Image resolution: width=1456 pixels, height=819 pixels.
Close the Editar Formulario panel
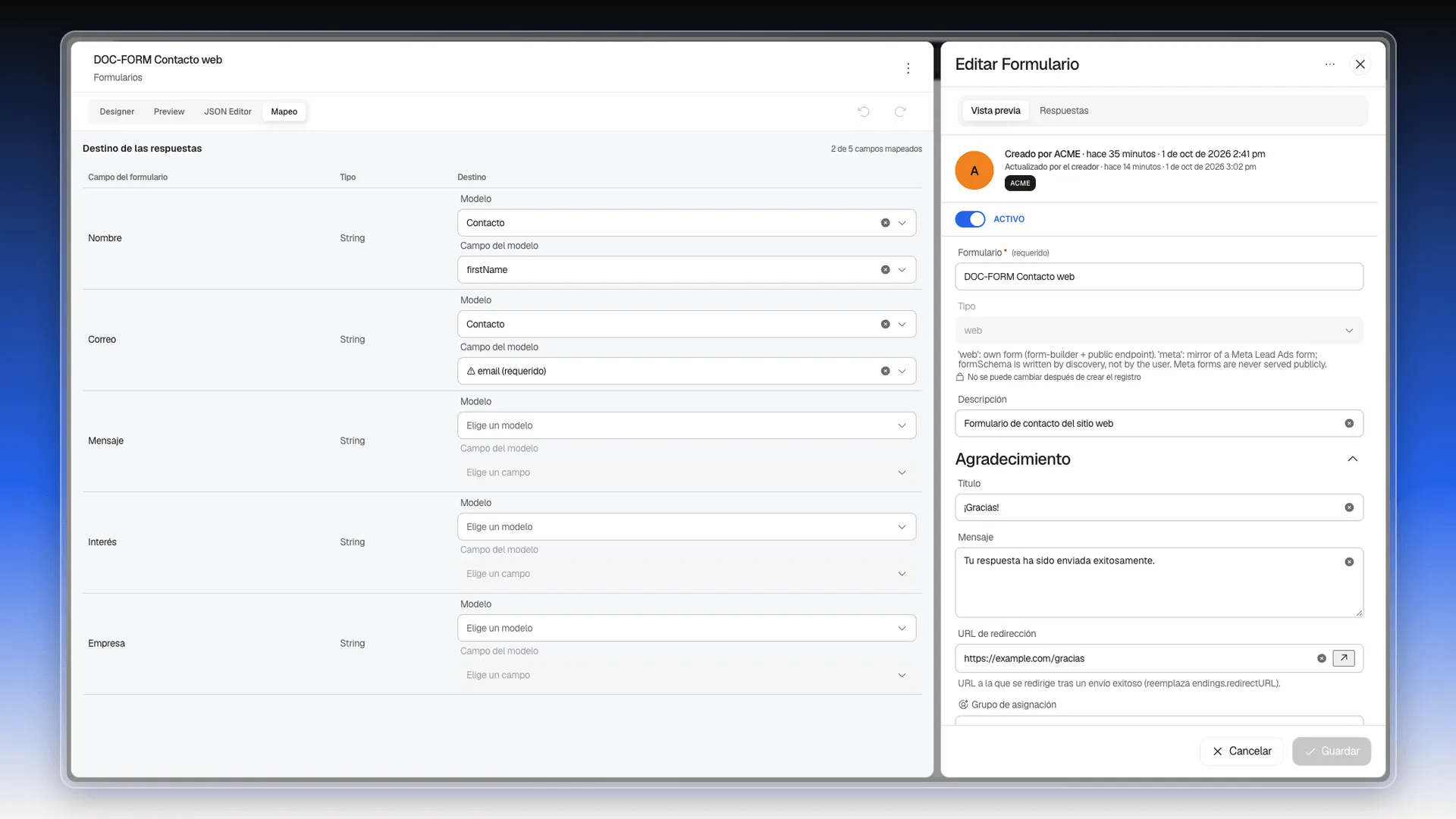(1360, 64)
